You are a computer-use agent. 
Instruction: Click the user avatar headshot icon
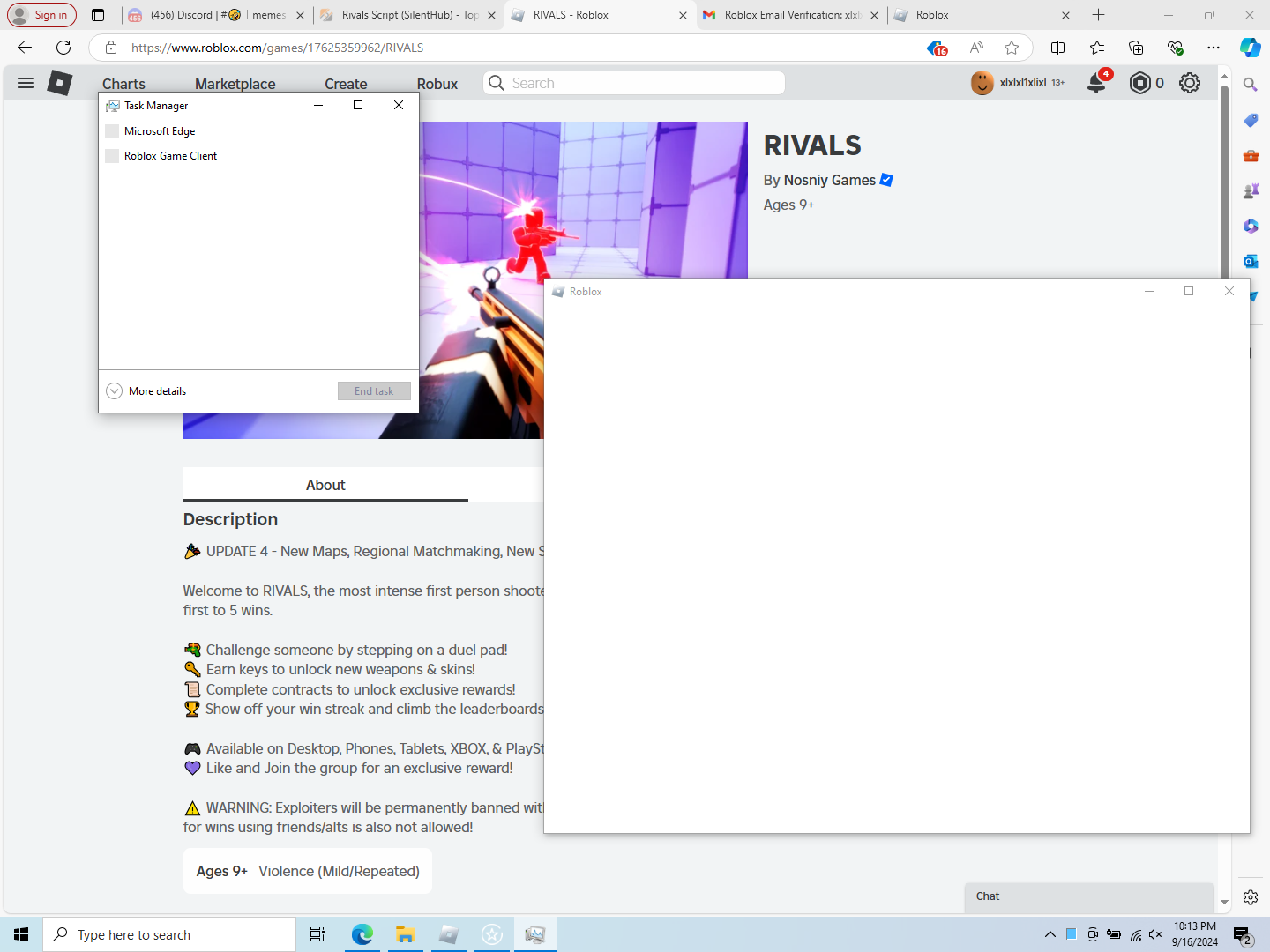982,83
